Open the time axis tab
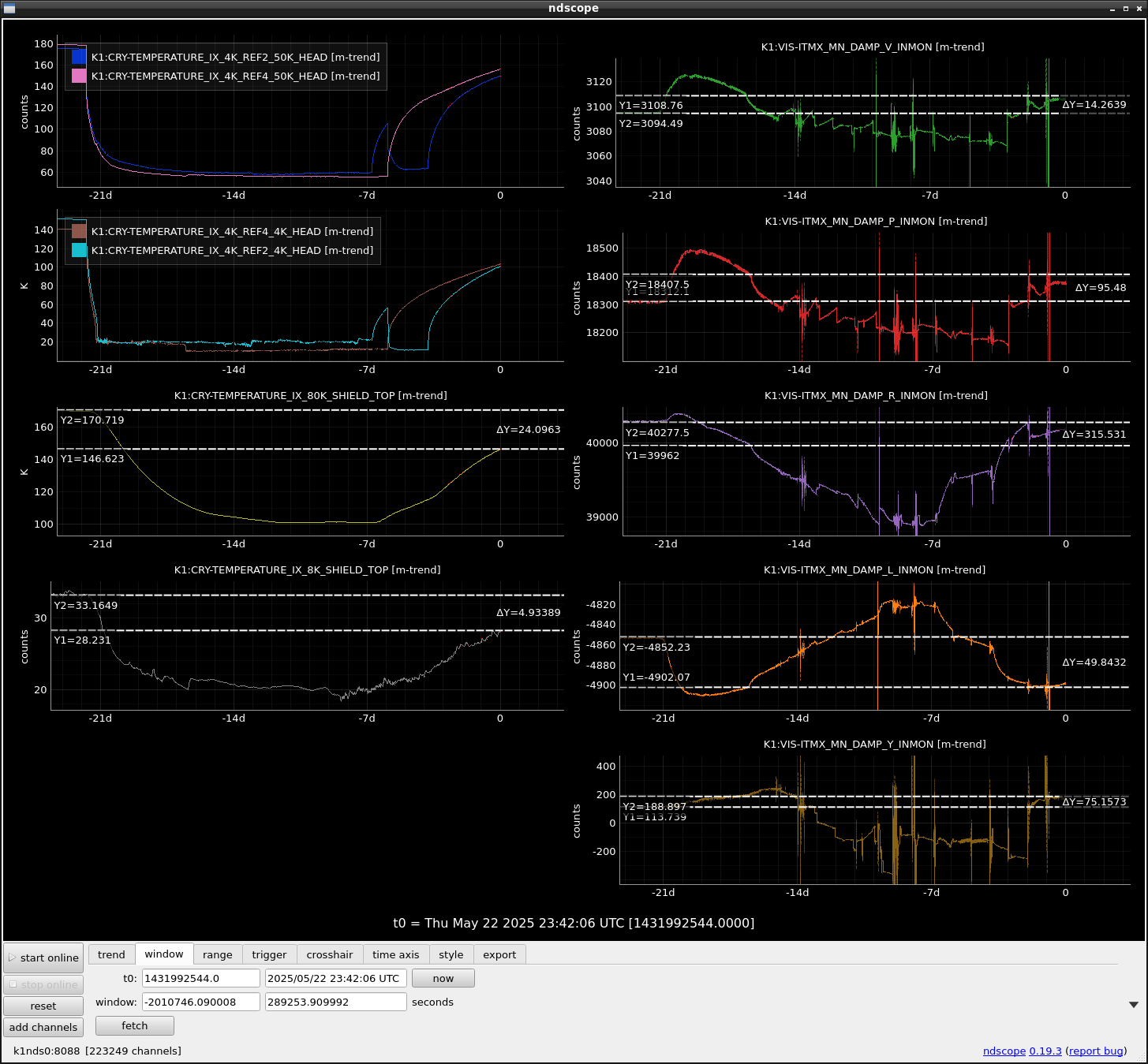The height and width of the screenshot is (1064, 1148). 396,954
